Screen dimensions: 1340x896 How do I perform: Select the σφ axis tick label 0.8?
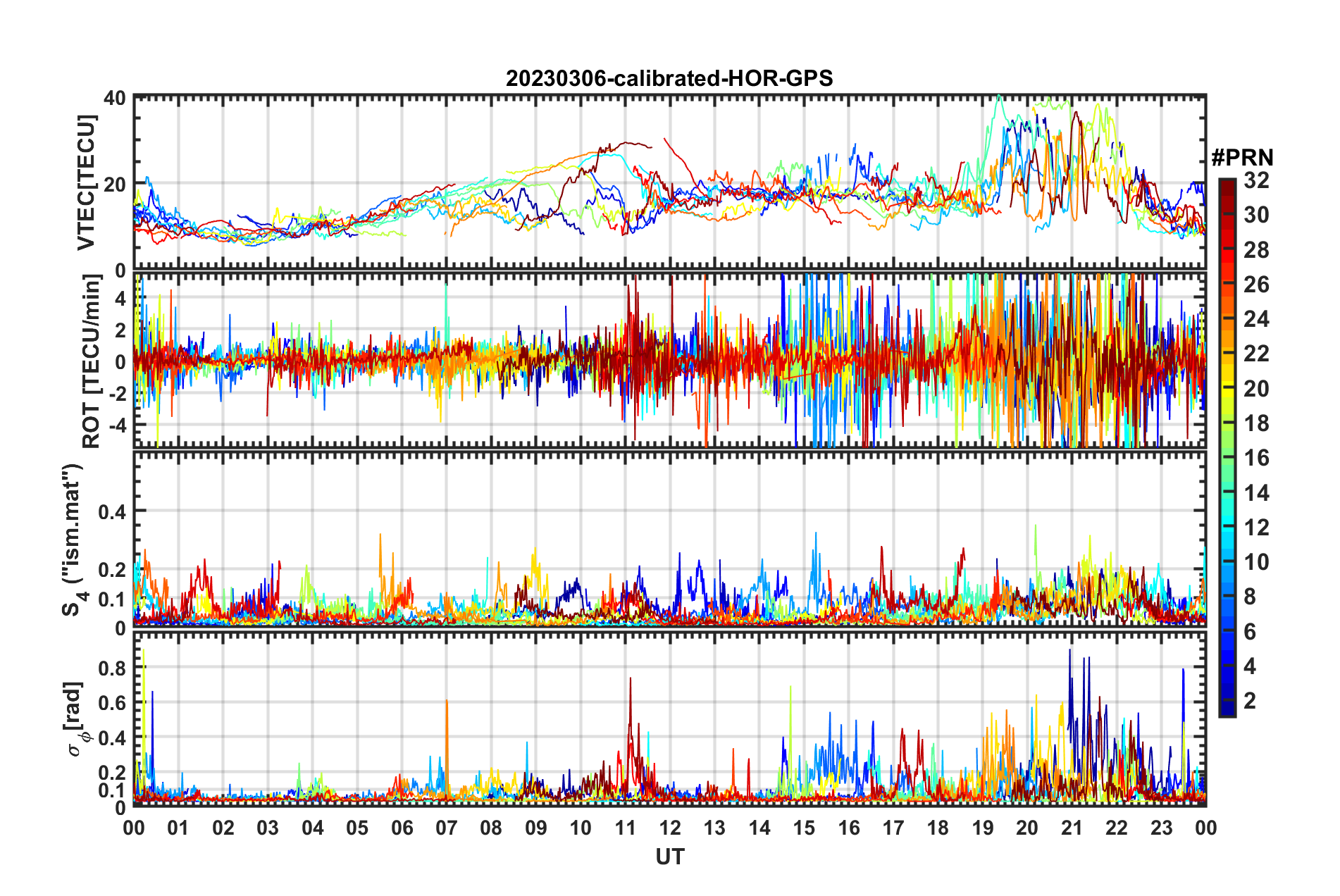point(112,668)
